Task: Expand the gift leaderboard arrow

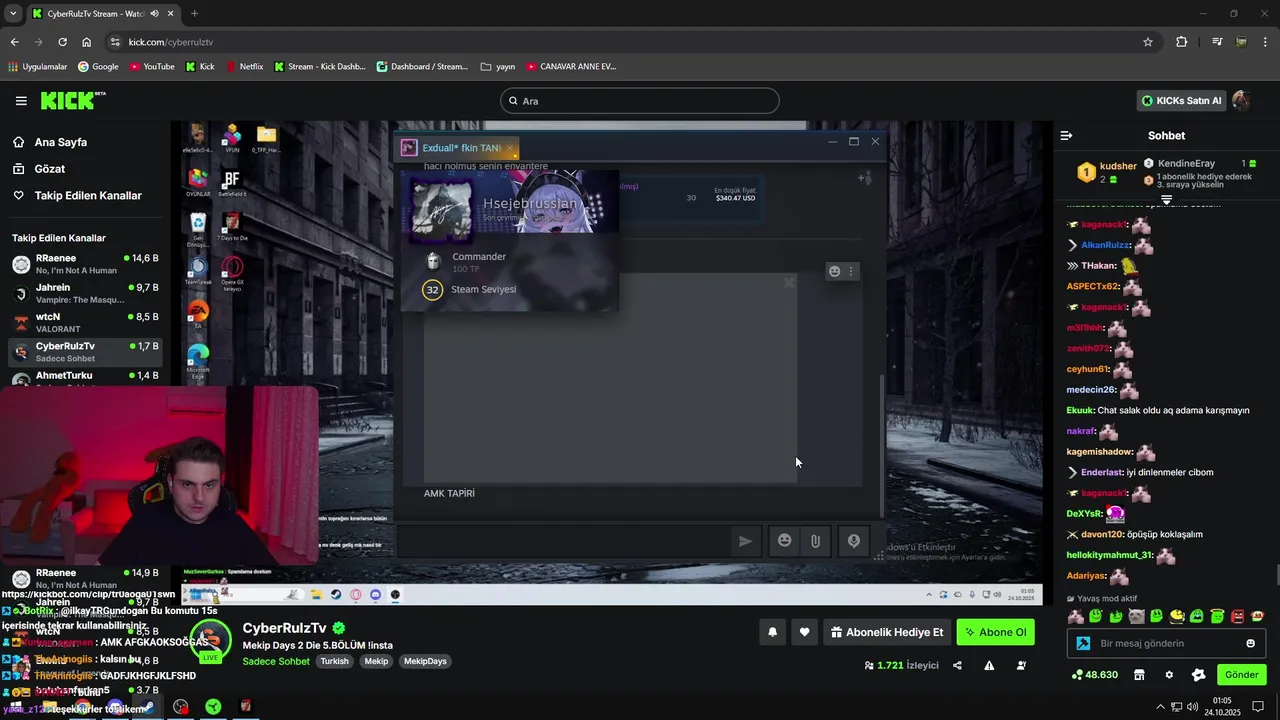Action: [x=1166, y=200]
